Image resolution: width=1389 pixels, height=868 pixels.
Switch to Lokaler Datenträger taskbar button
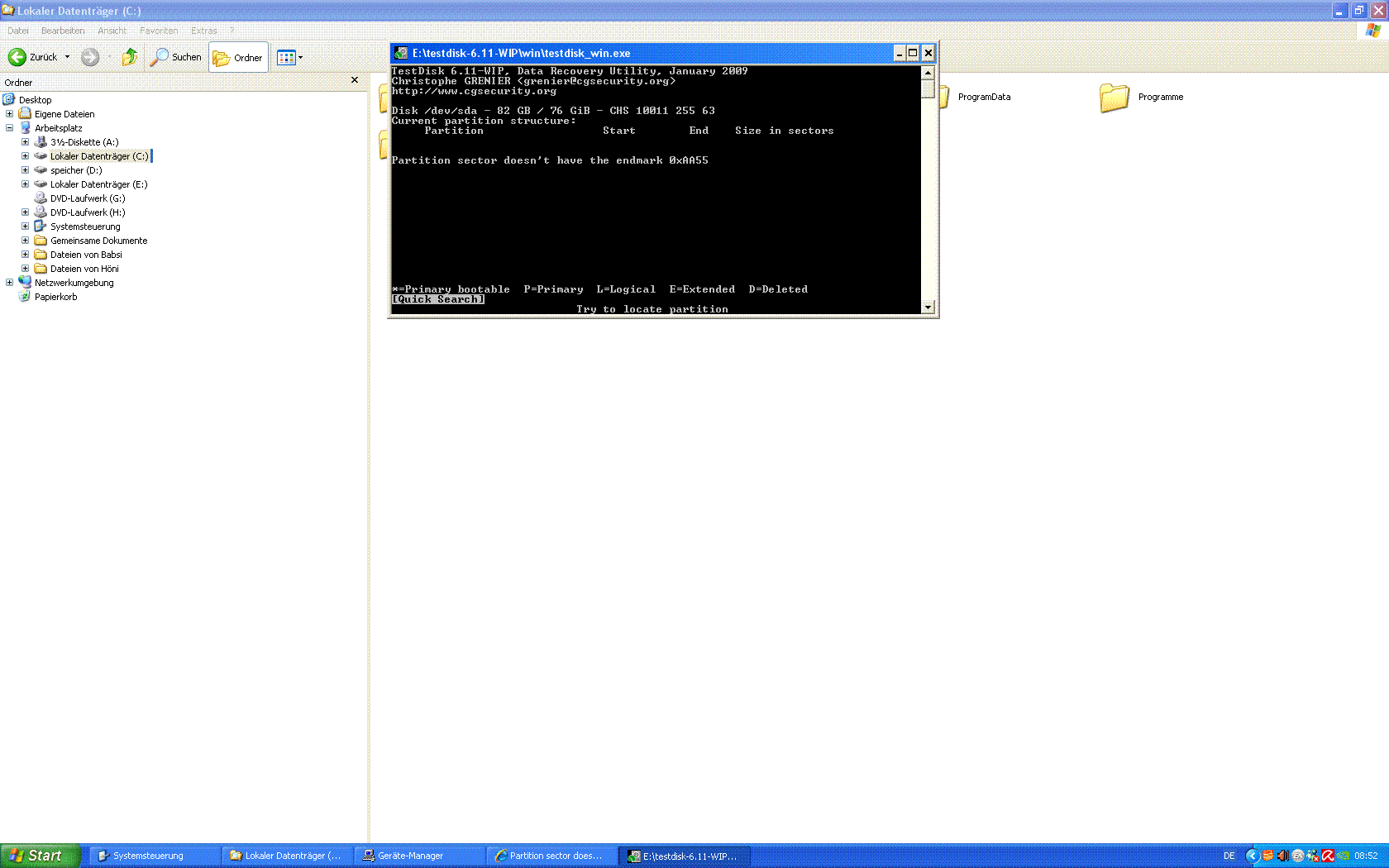coord(287,856)
